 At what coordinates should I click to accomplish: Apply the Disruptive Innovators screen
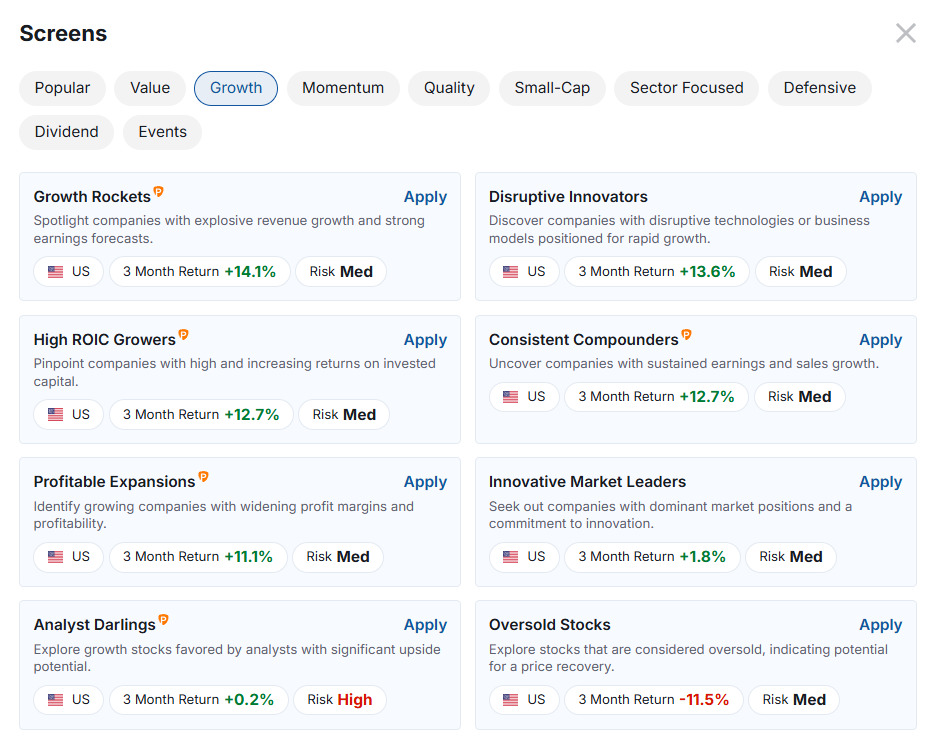click(x=880, y=196)
